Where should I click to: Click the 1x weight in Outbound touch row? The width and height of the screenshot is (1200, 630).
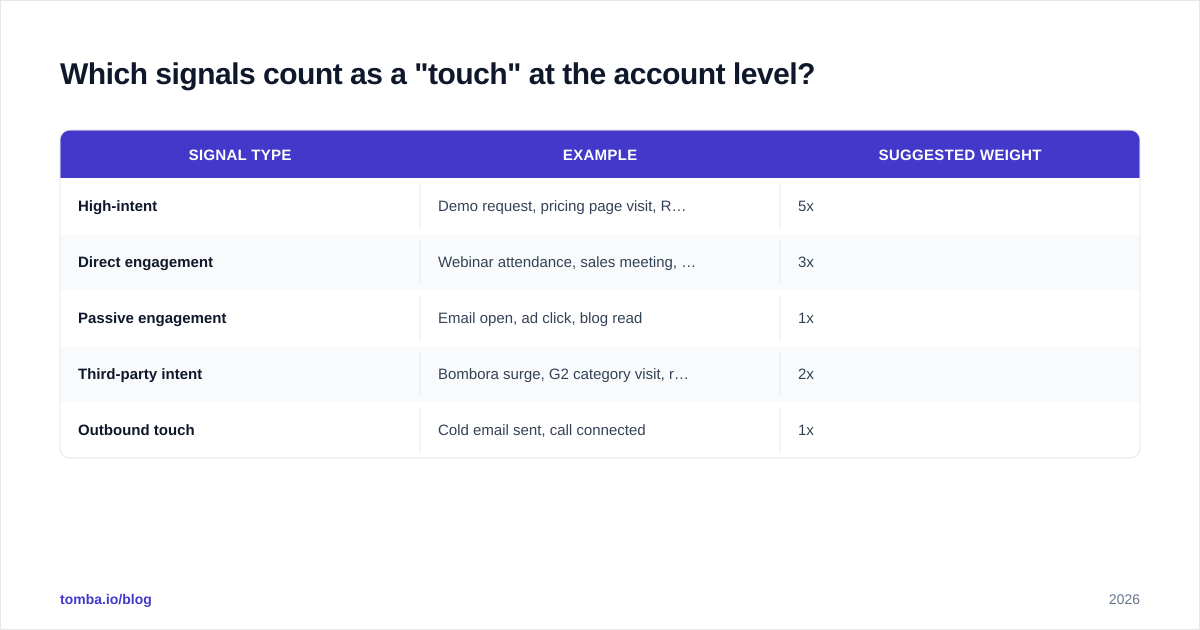point(806,430)
